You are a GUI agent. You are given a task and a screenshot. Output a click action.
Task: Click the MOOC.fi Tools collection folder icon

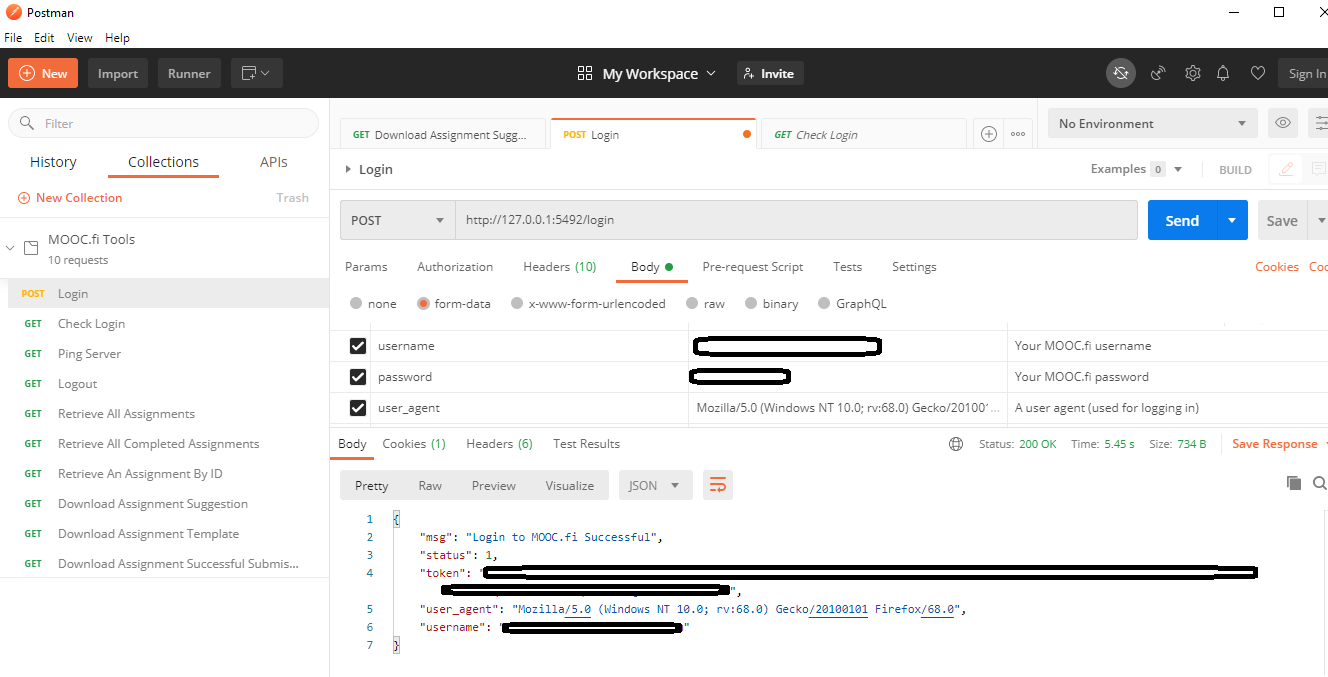coord(31,247)
